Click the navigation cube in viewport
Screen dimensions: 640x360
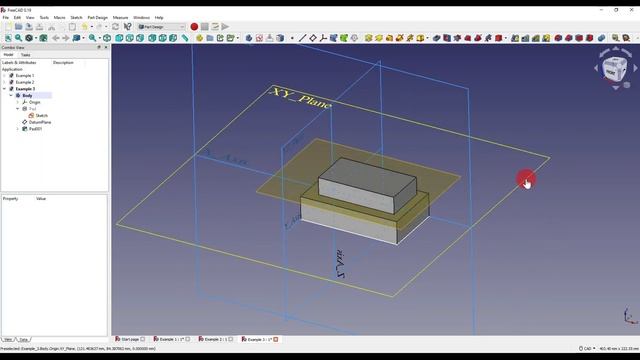pyautogui.click(x=615, y=69)
